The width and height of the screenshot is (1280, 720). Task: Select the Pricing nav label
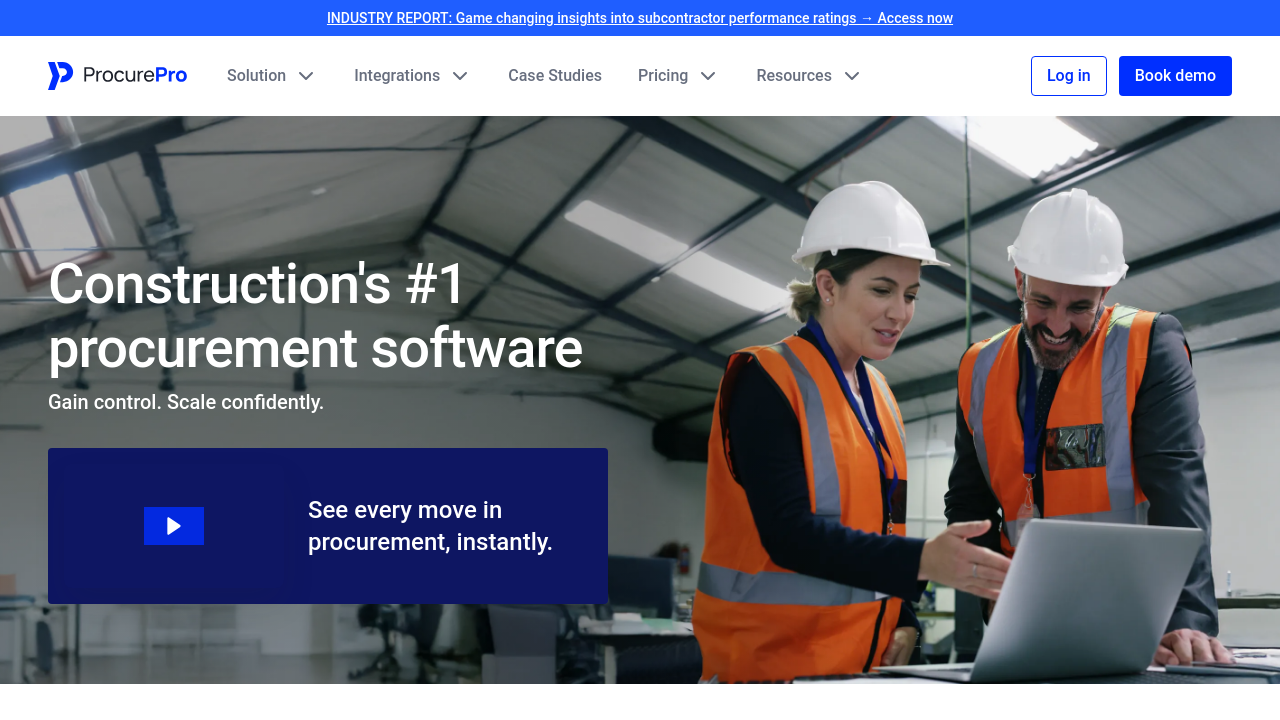point(663,76)
